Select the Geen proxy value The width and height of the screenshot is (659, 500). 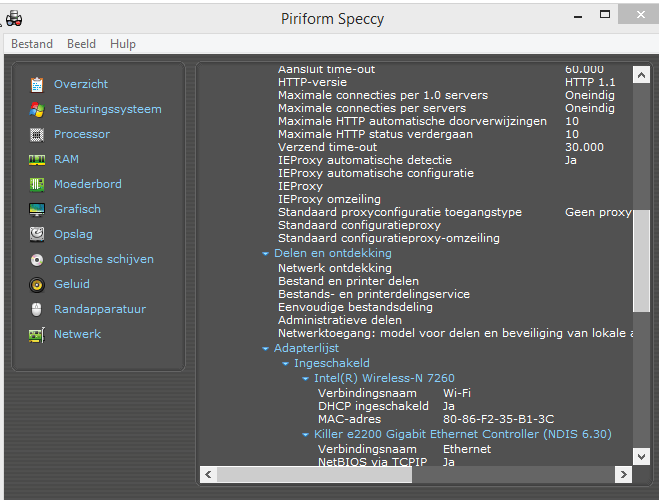coord(598,212)
